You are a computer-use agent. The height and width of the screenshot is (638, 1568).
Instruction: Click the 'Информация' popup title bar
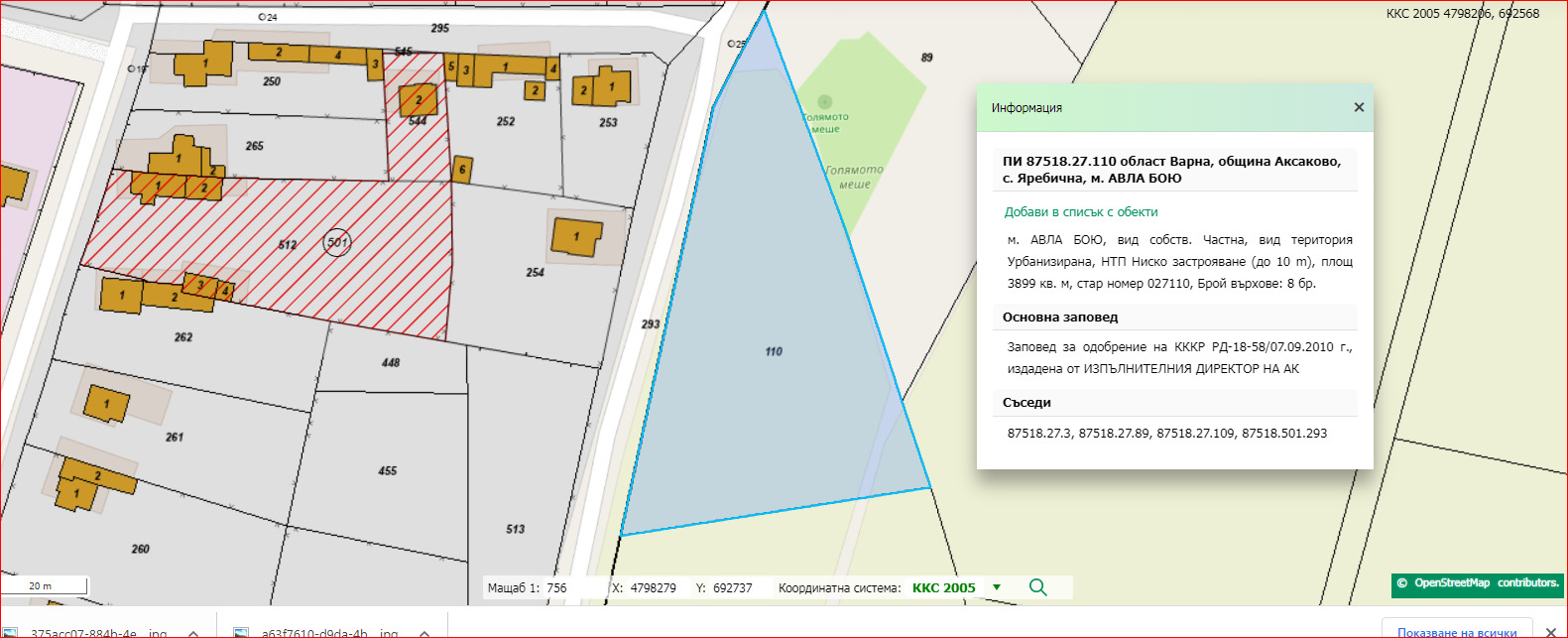[1175, 107]
